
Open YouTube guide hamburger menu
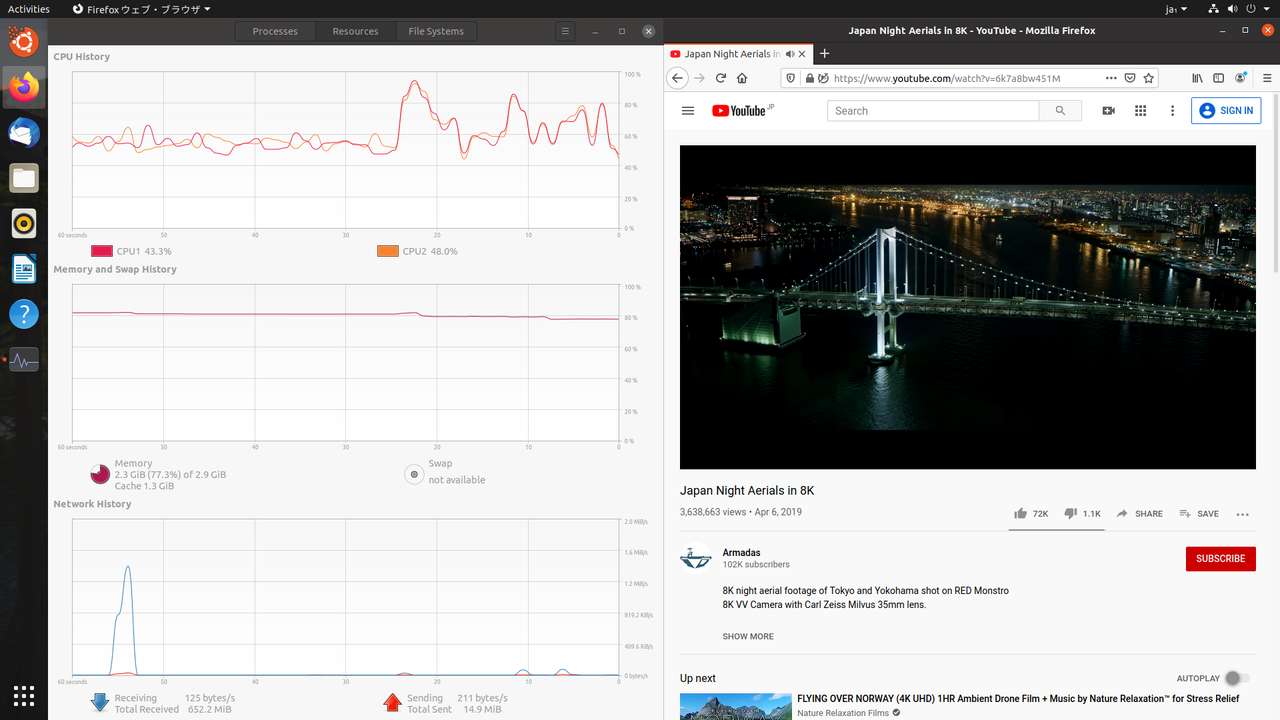click(x=688, y=111)
